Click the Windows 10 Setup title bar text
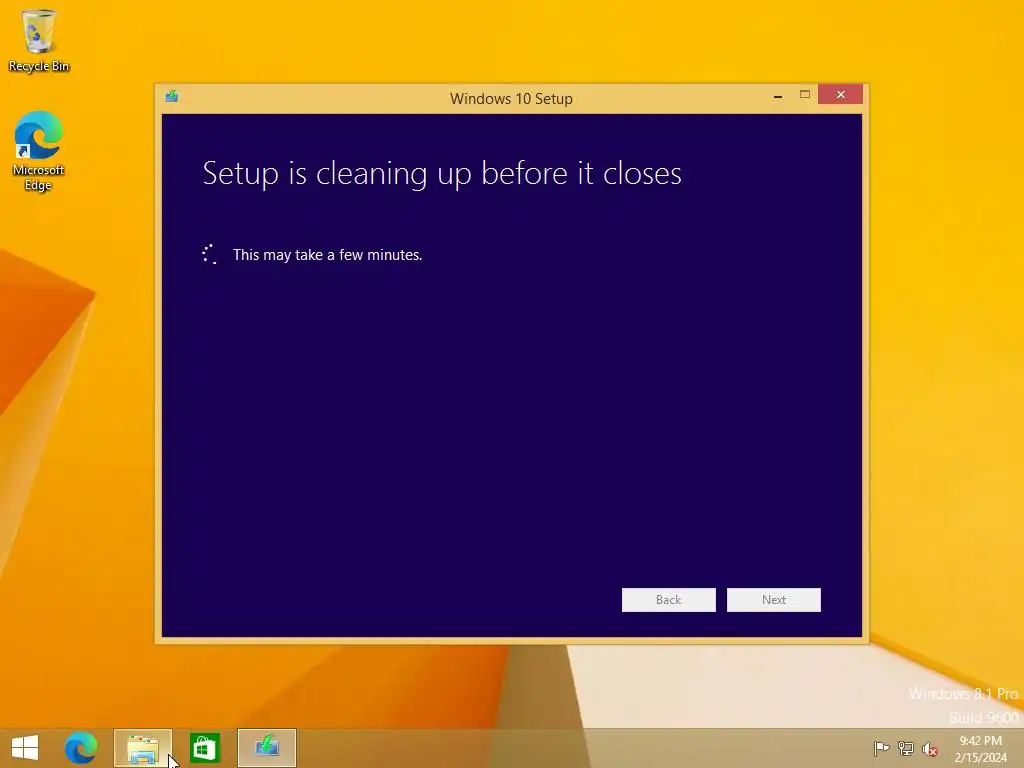Viewport: 1024px width, 768px height. [x=511, y=99]
